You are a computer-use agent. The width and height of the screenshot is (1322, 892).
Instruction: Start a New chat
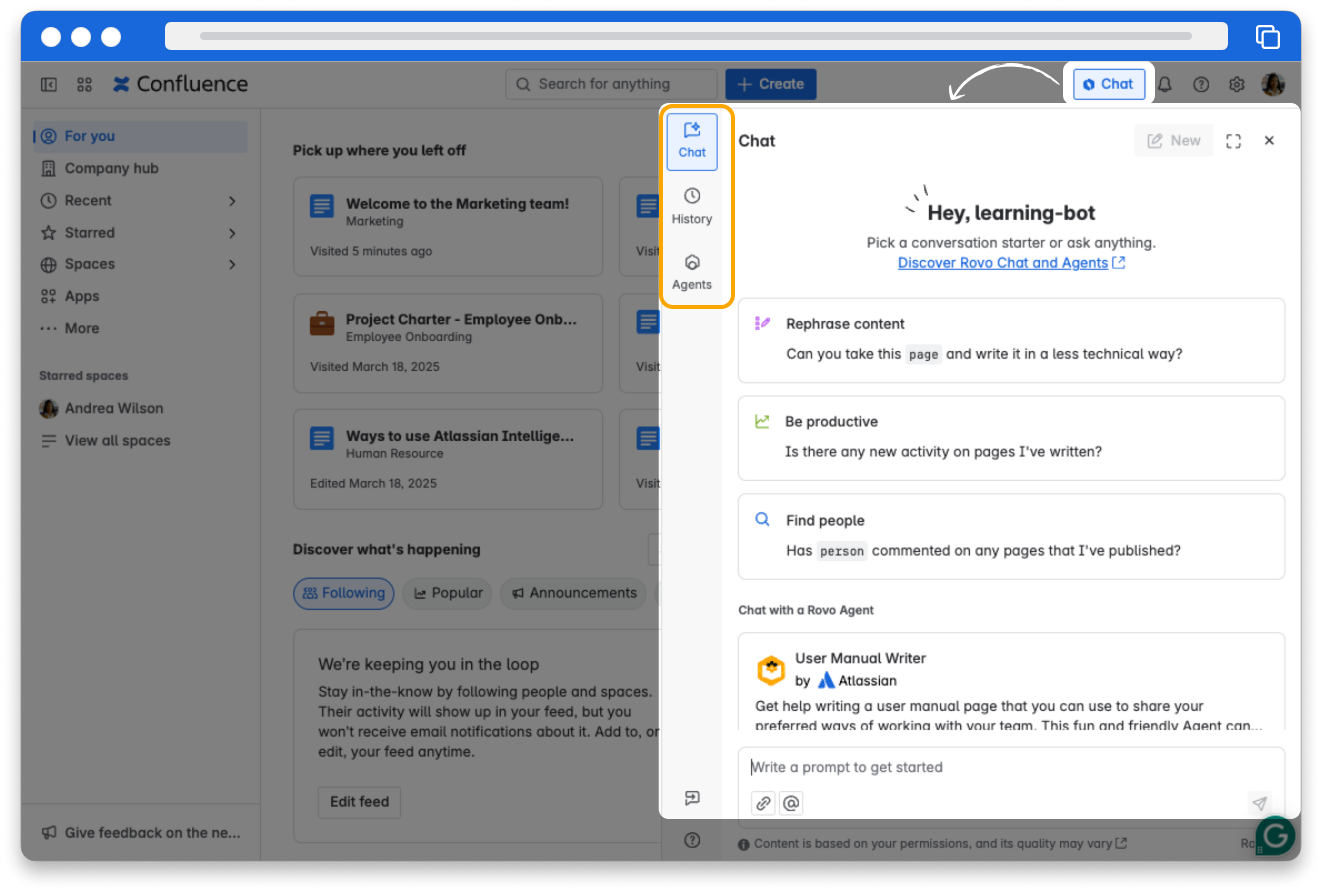(x=1174, y=141)
